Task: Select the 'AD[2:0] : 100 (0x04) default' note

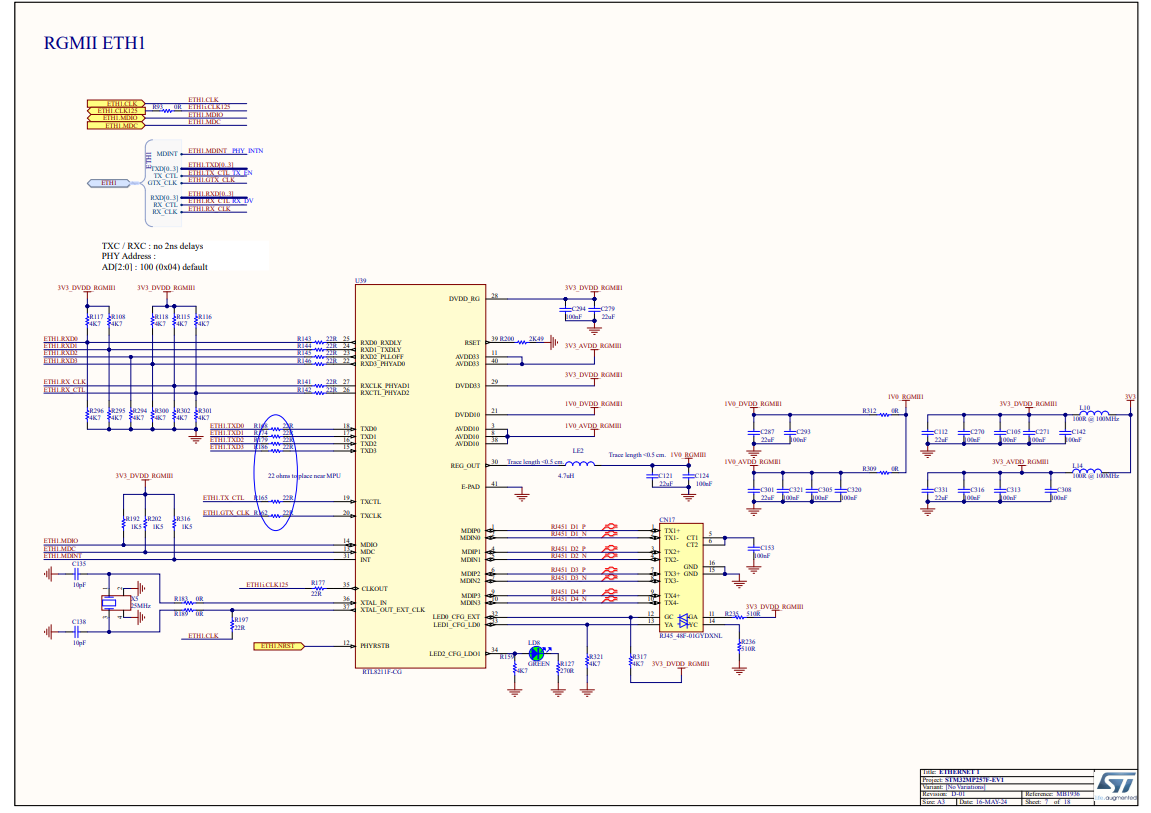Action: point(155,267)
